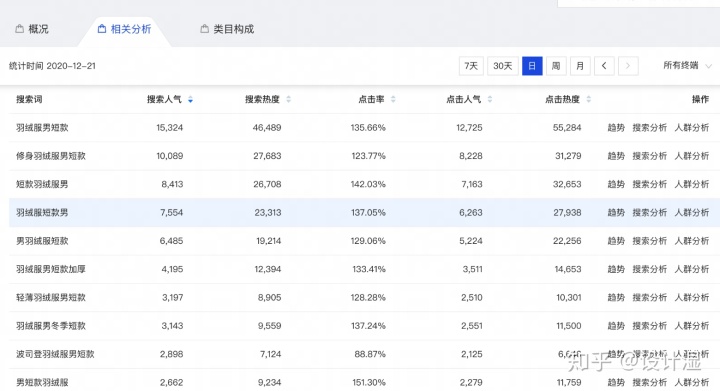Click the 15,324 搜索人气 value
720x391 pixels.
169,128
